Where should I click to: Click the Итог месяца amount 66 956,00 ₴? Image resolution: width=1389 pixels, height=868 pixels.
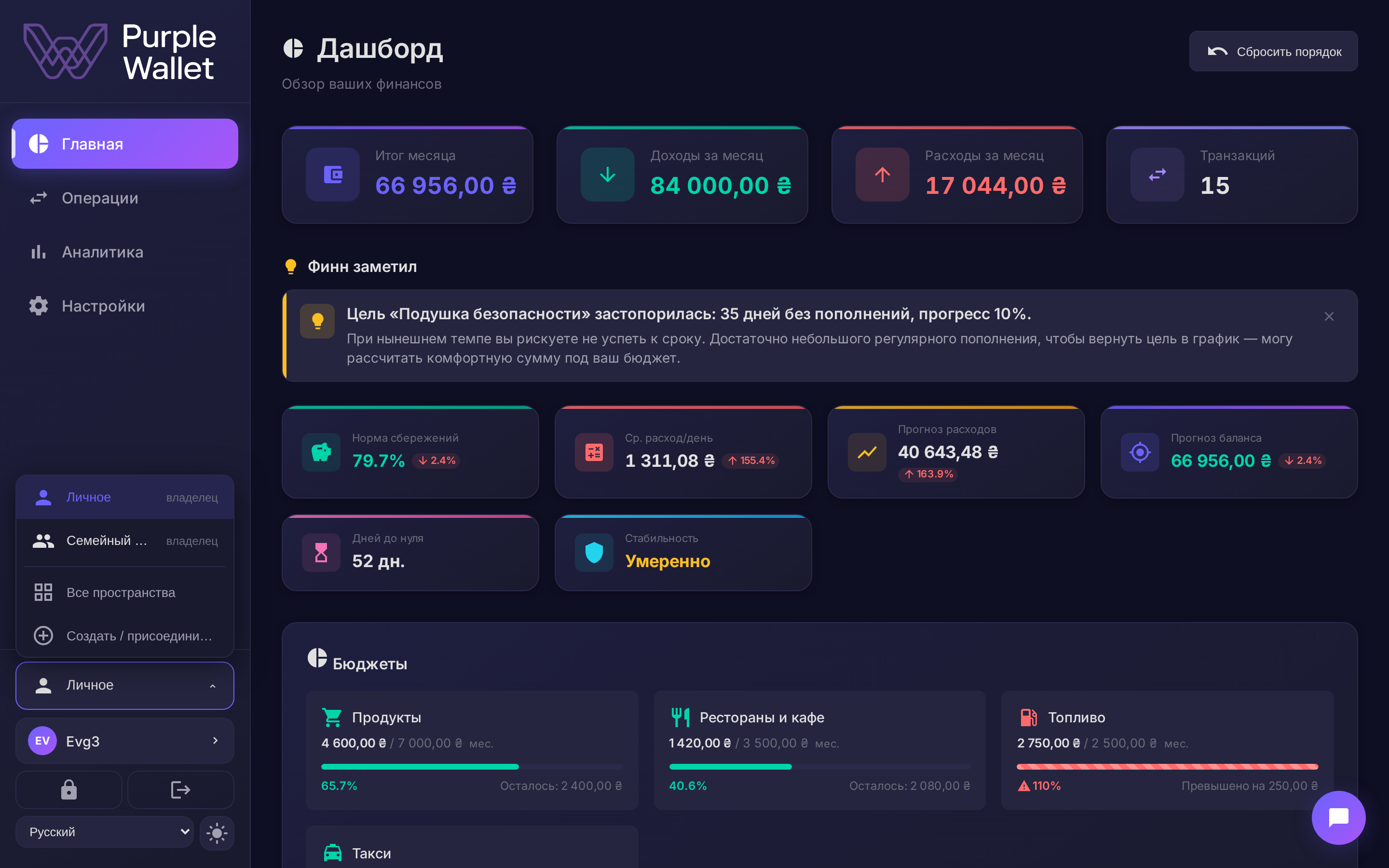click(x=446, y=186)
